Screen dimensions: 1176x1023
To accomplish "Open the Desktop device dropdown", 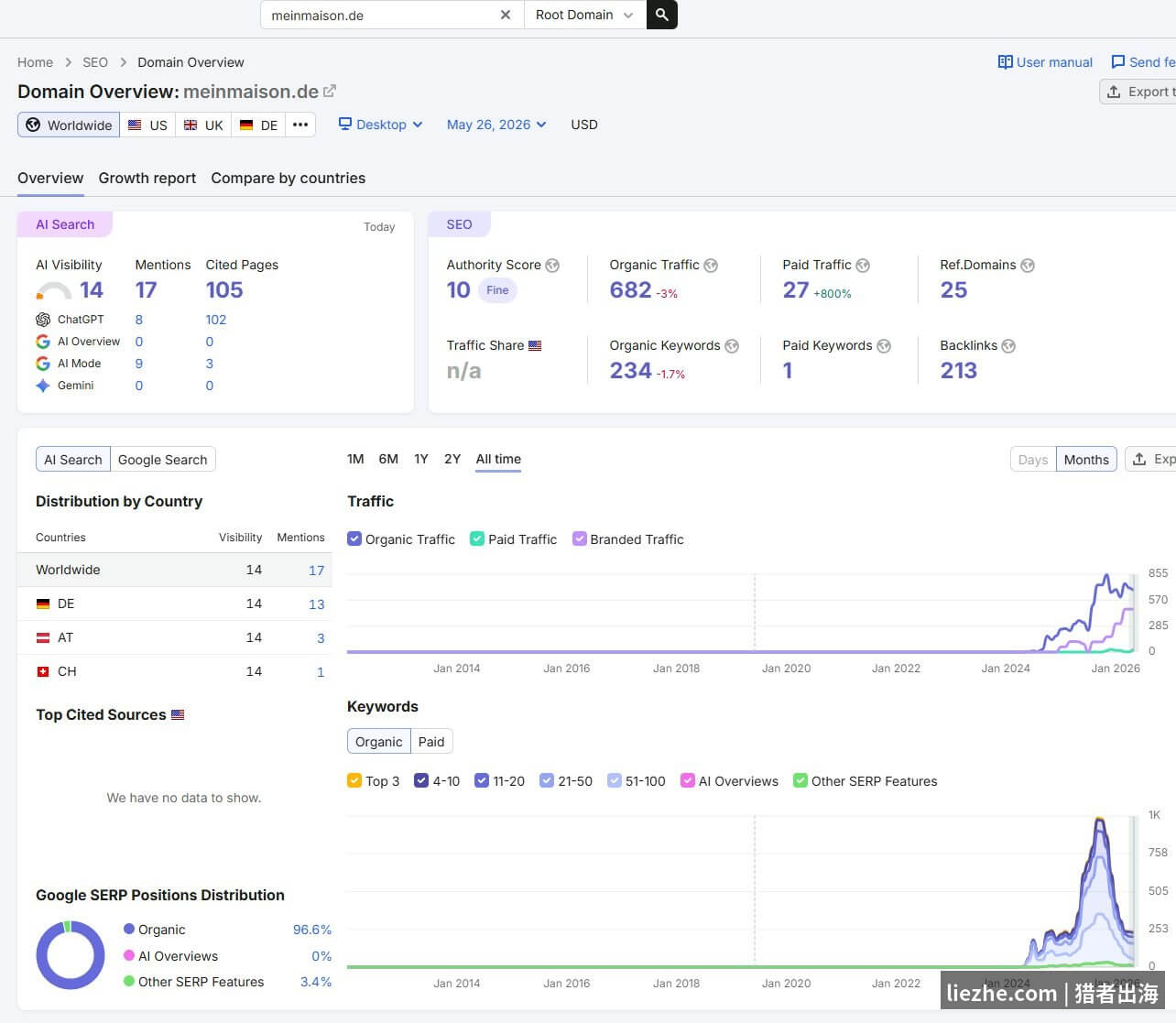I will [381, 125].
